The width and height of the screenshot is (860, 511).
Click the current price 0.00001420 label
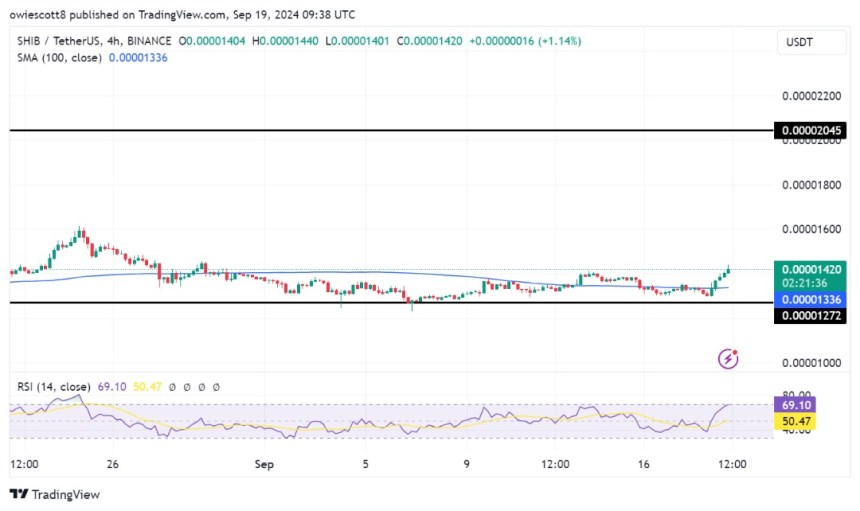811,269
